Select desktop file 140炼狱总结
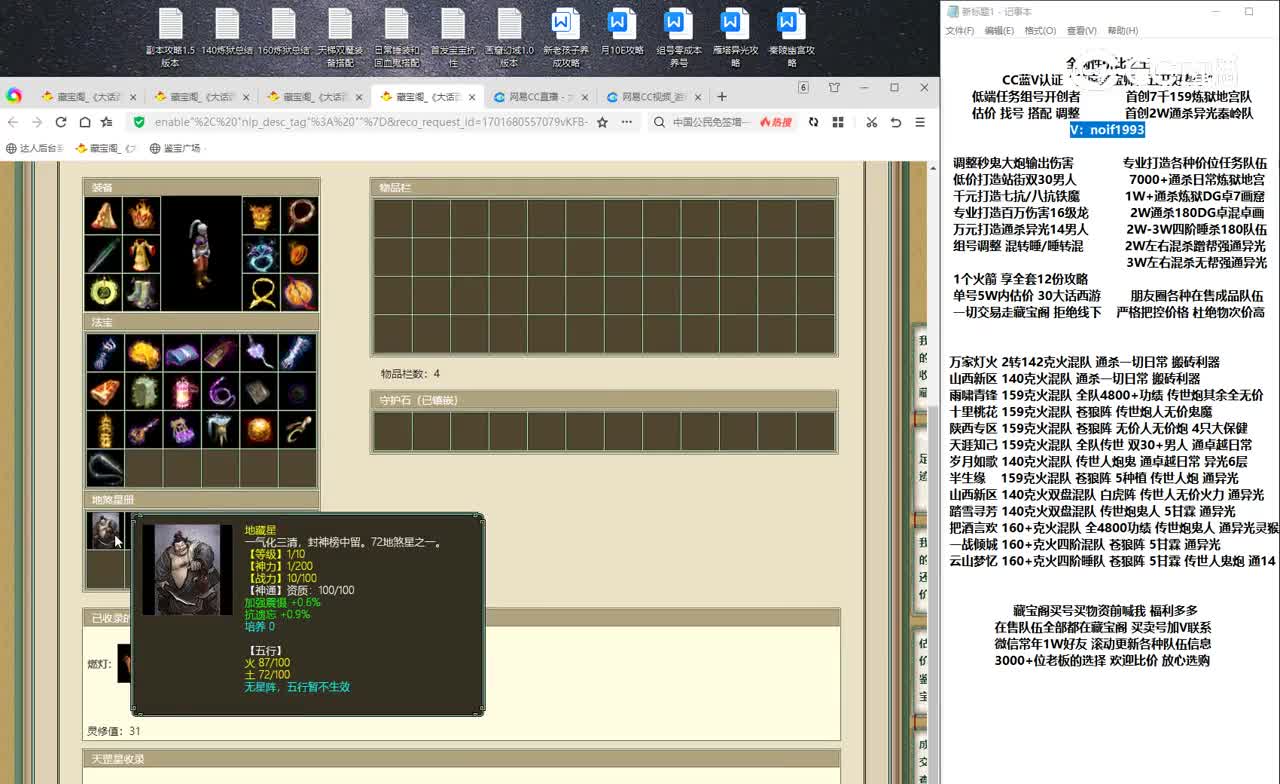 [x=227, y=33]
